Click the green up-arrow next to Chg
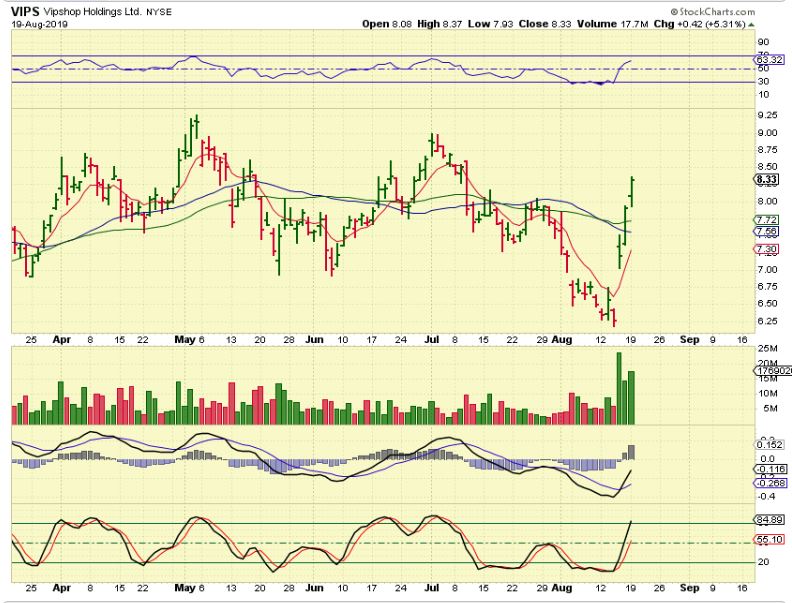The width and height of the screenshot is (792, 603). pyautogui.click(x=751, y=24)
